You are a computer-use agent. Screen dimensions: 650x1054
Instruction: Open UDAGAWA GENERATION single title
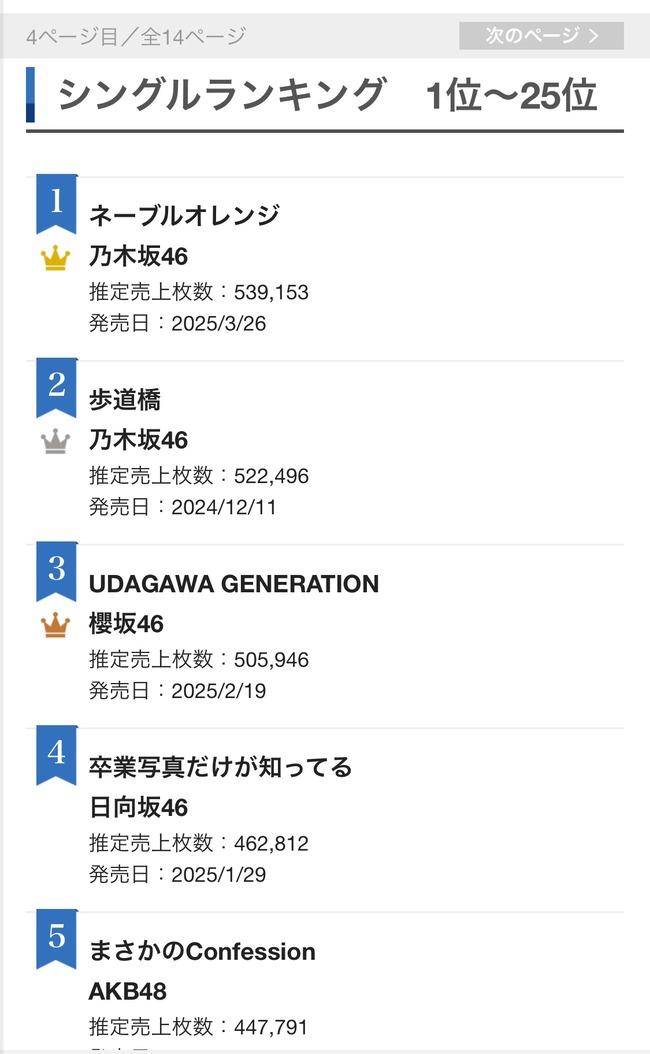point(234,583)
